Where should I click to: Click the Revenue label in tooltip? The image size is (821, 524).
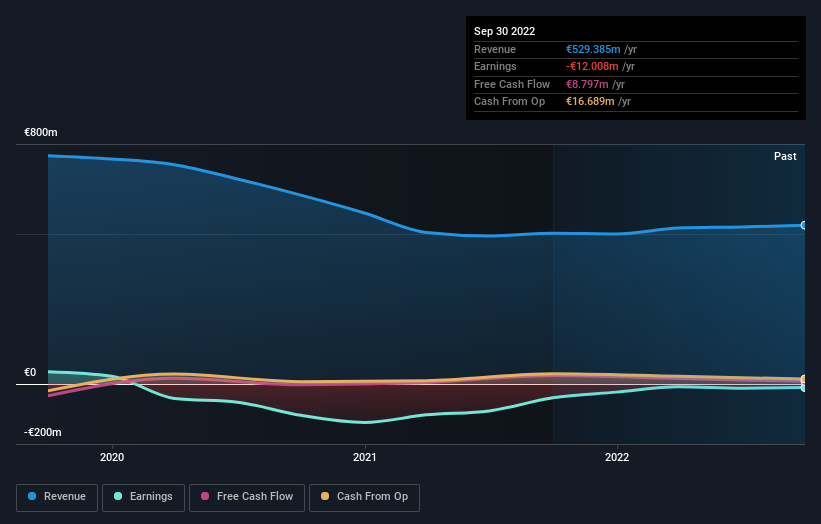click(x=495, y=49)
